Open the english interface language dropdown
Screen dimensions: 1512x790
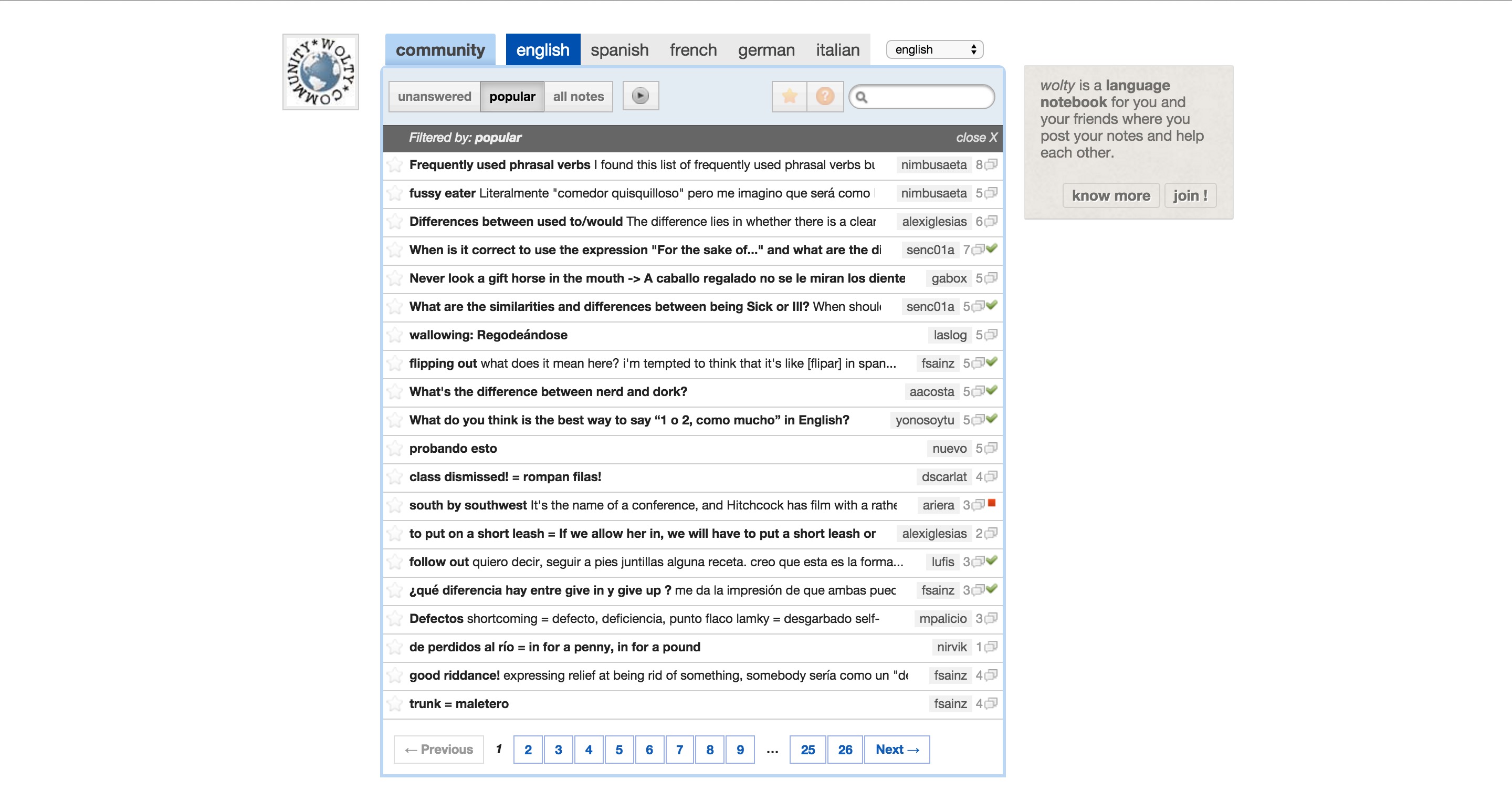coord(935,49)
